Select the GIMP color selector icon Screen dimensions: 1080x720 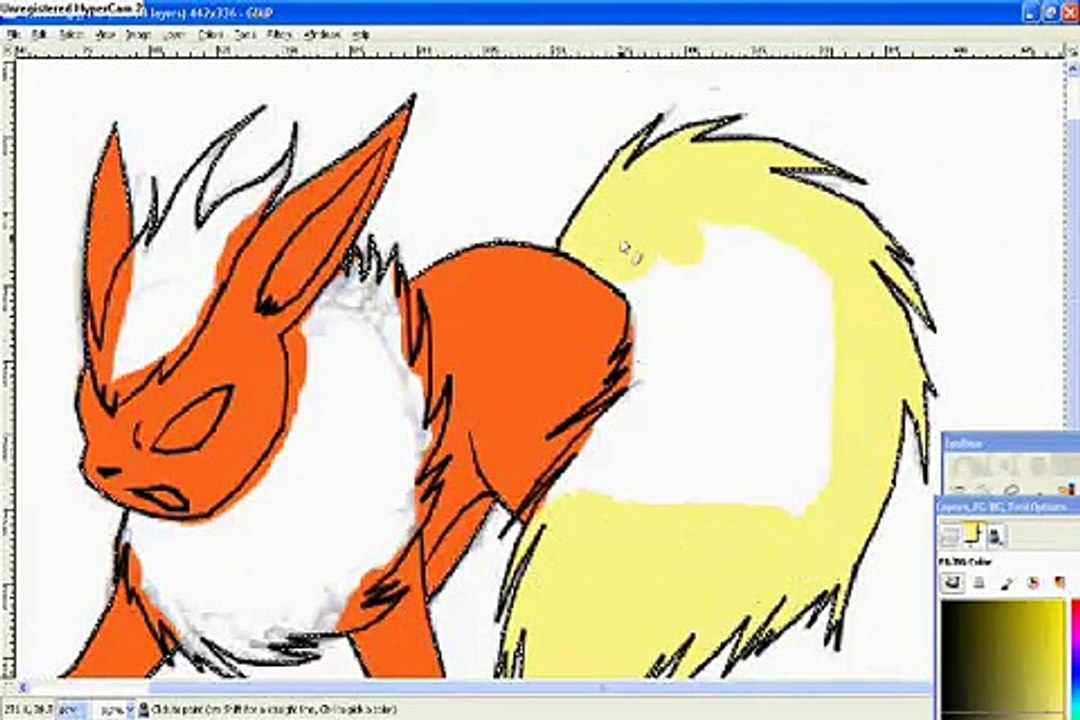pyautogui.click(x=953, y=584)
